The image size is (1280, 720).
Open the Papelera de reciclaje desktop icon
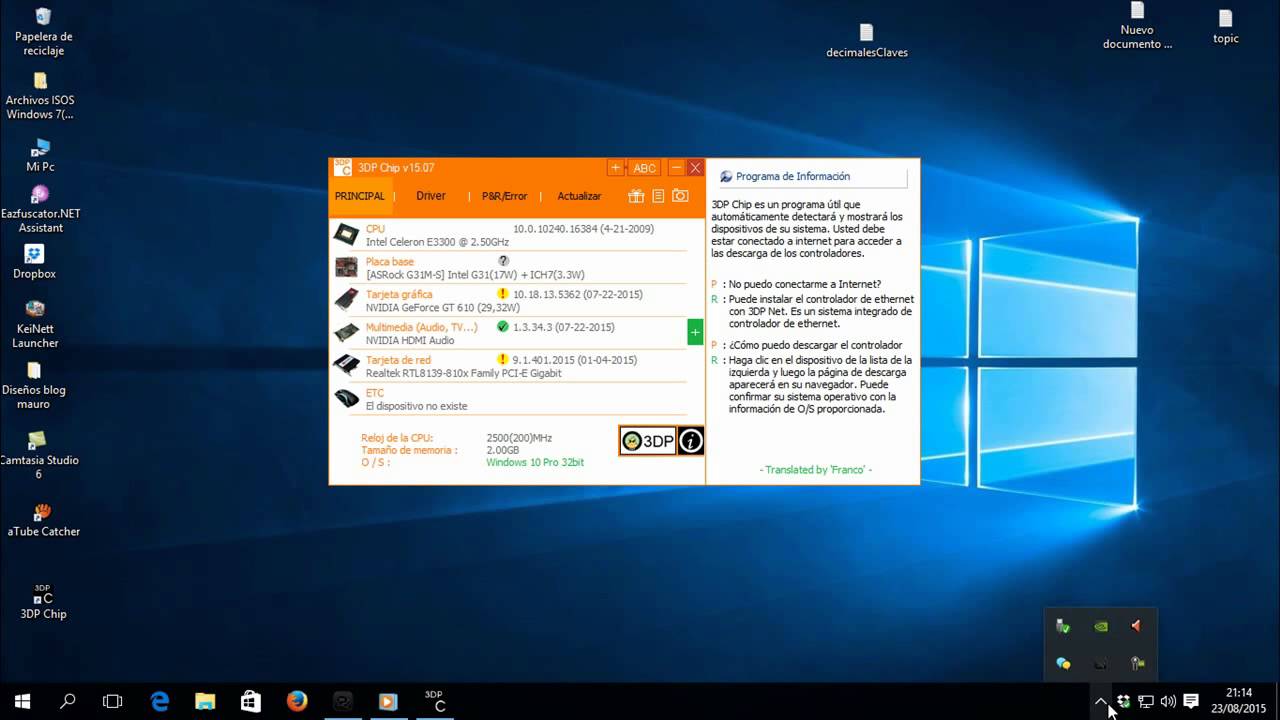point(43,32)
